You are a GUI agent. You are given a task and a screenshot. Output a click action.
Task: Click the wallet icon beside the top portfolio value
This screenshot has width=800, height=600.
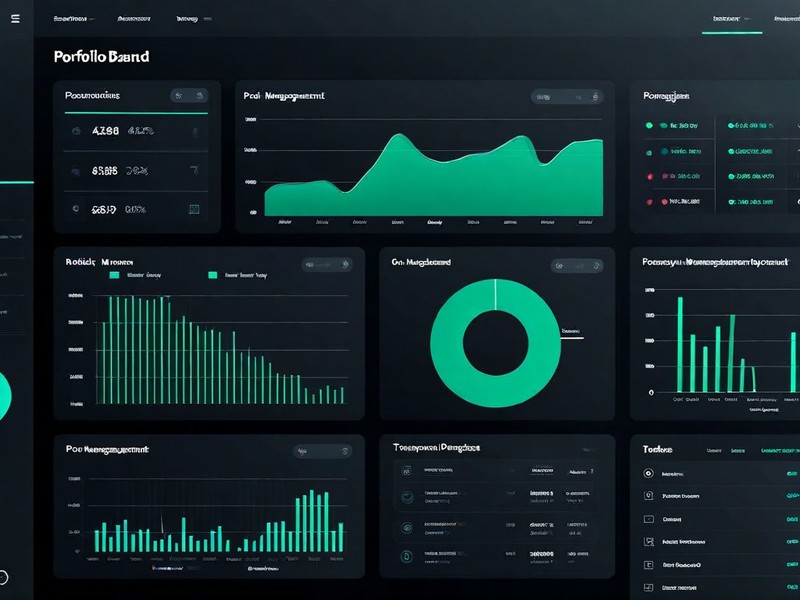point(75,131)
